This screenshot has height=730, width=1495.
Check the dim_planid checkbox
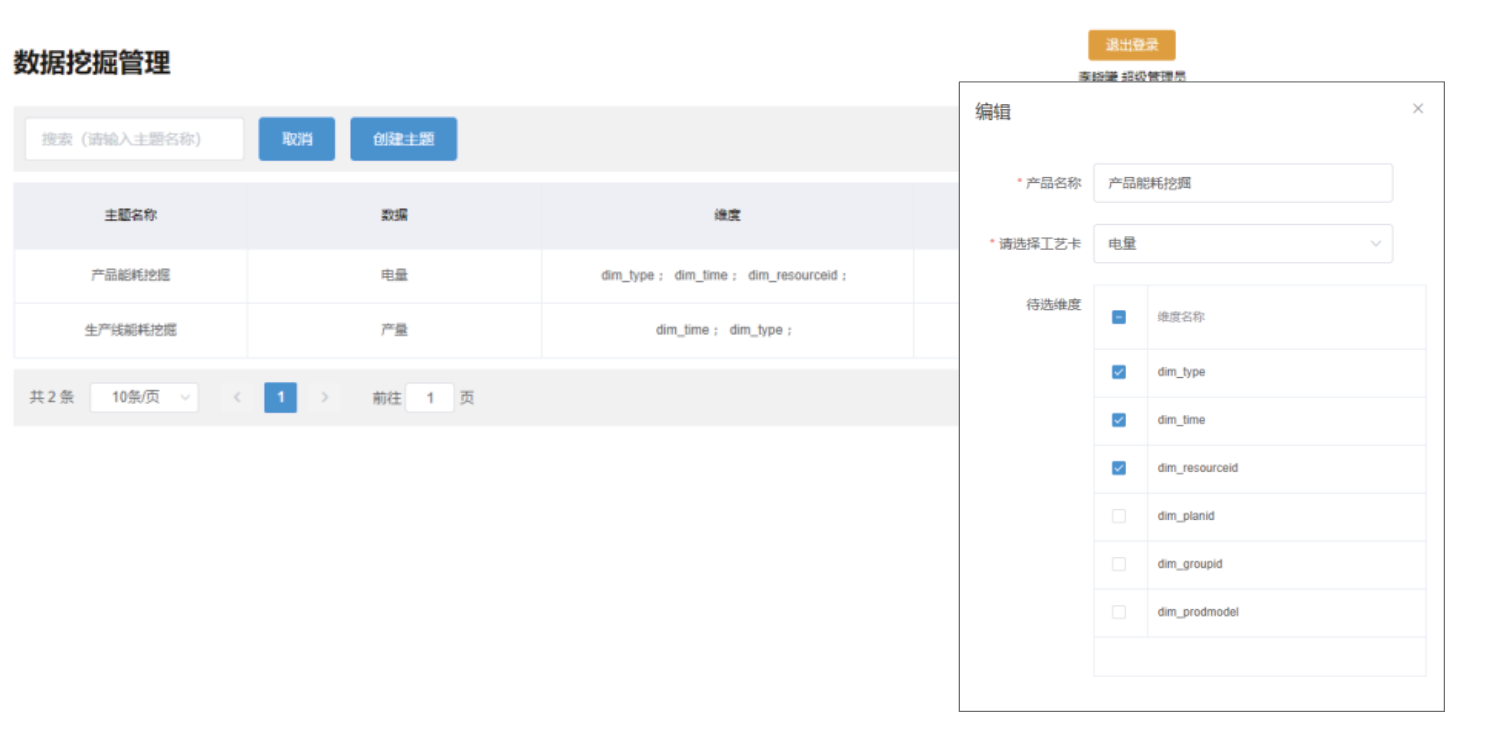click(1119, 516)
